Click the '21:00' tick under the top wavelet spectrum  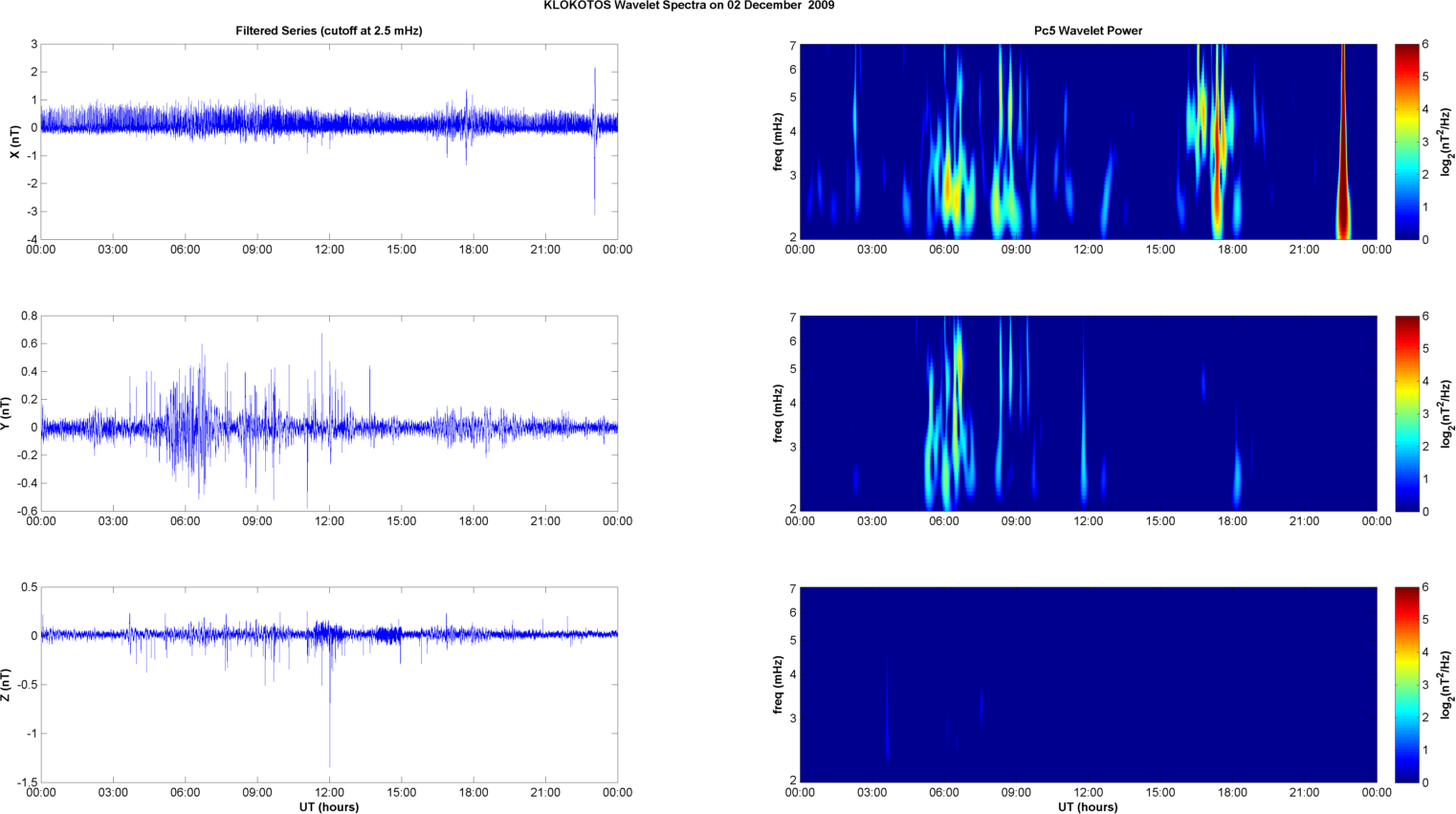tap(1304, 250)
